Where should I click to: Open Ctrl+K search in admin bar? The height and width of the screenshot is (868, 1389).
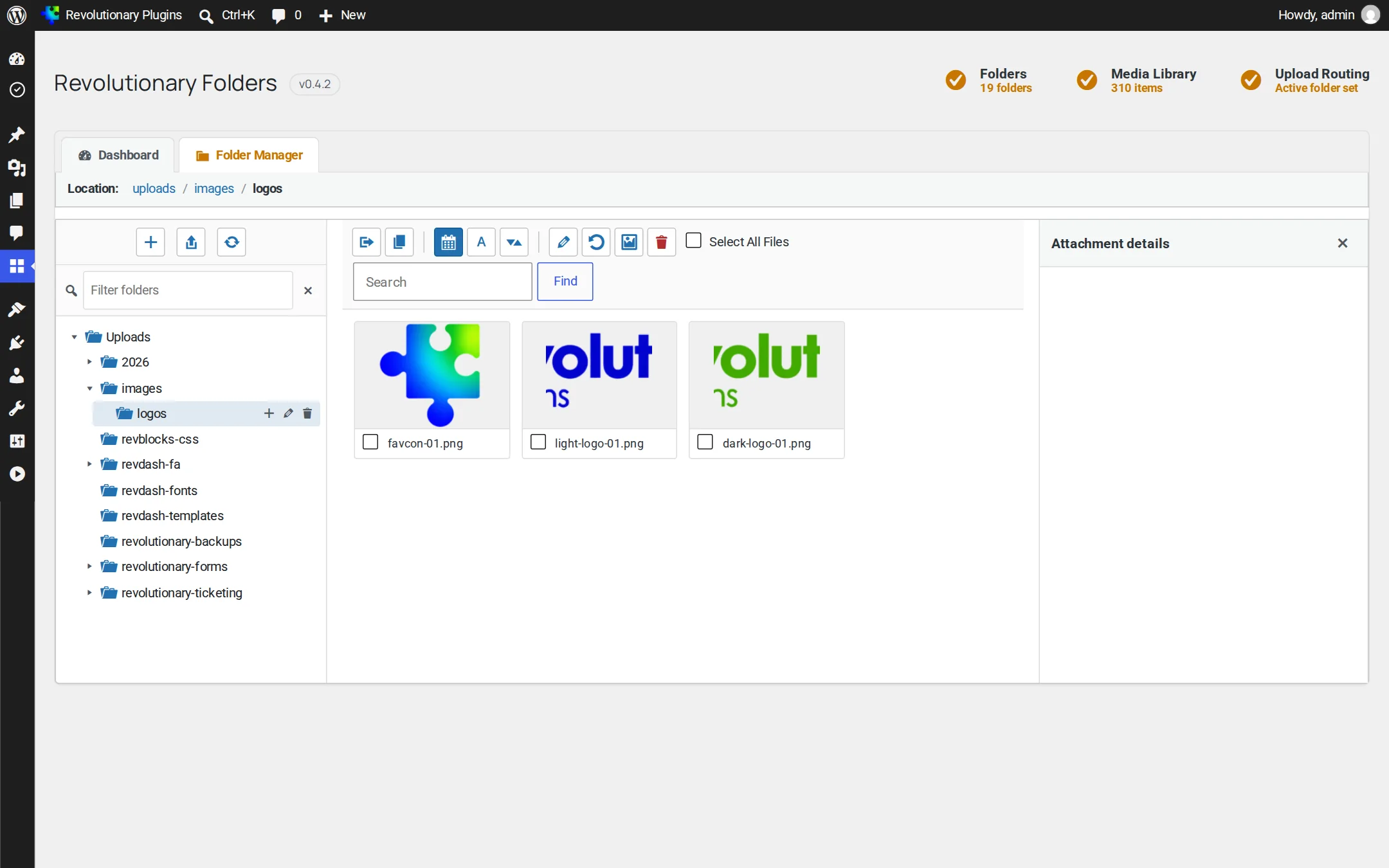coord(227,15)
